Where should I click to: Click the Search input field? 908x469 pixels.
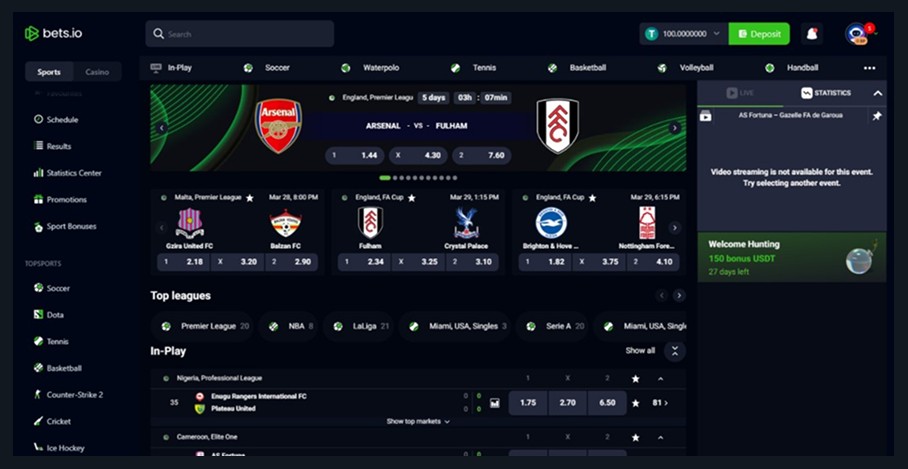tap(240, 34)
